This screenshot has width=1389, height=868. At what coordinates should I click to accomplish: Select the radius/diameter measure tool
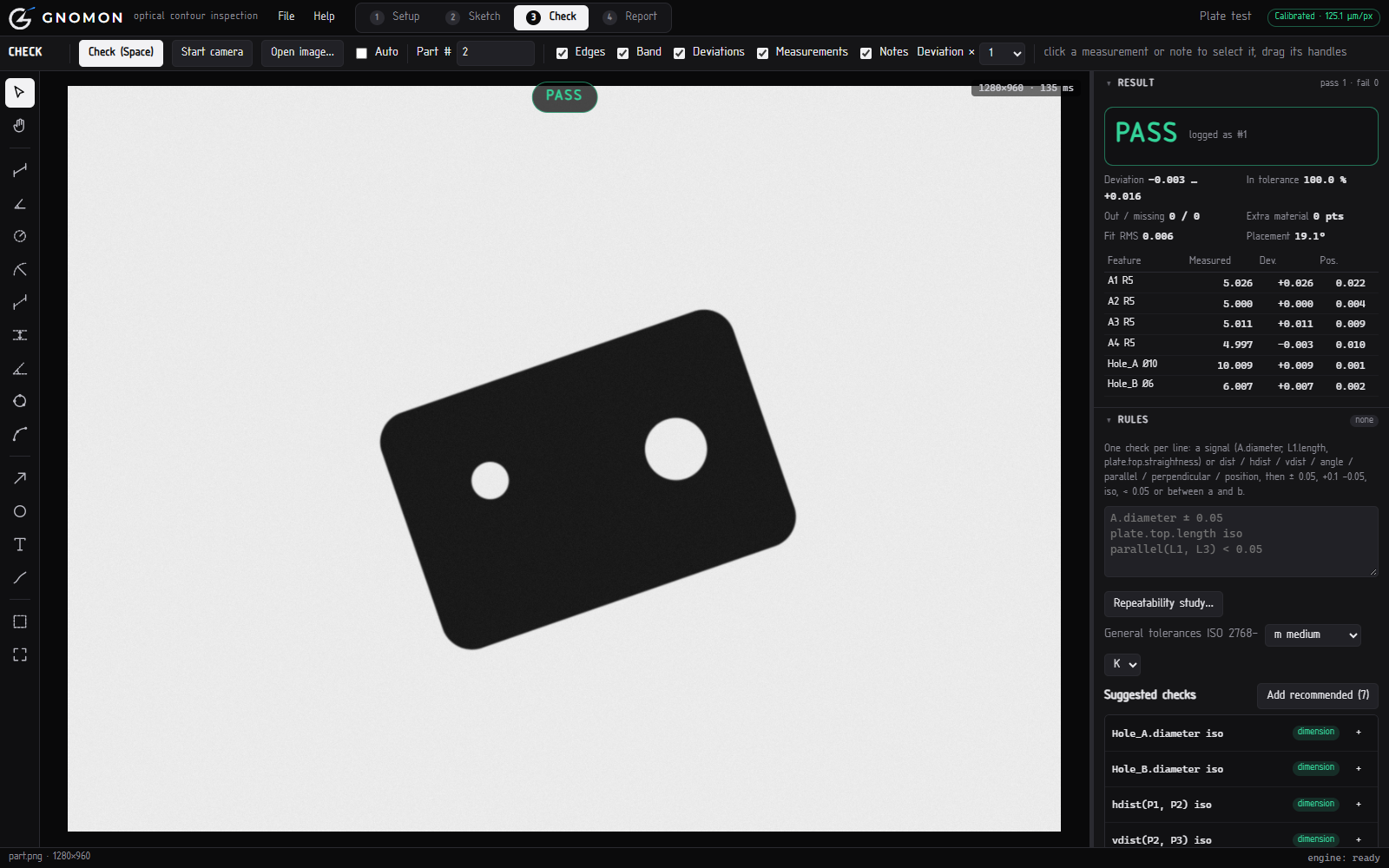click(20, 236)
